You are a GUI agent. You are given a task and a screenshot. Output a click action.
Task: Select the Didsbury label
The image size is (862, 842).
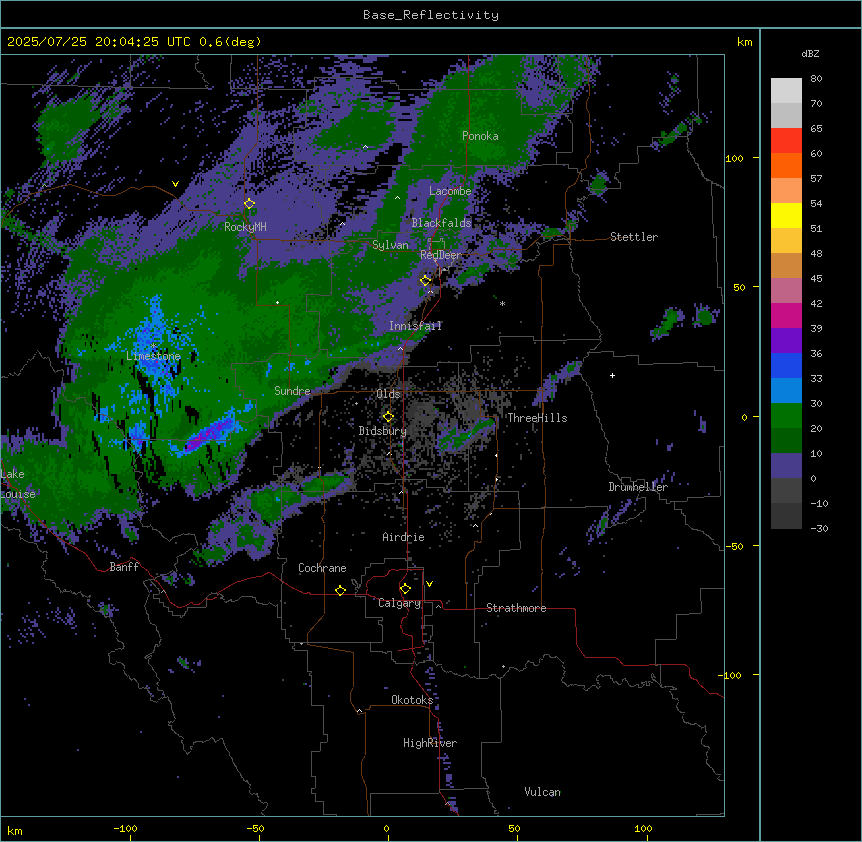(383, 431)
